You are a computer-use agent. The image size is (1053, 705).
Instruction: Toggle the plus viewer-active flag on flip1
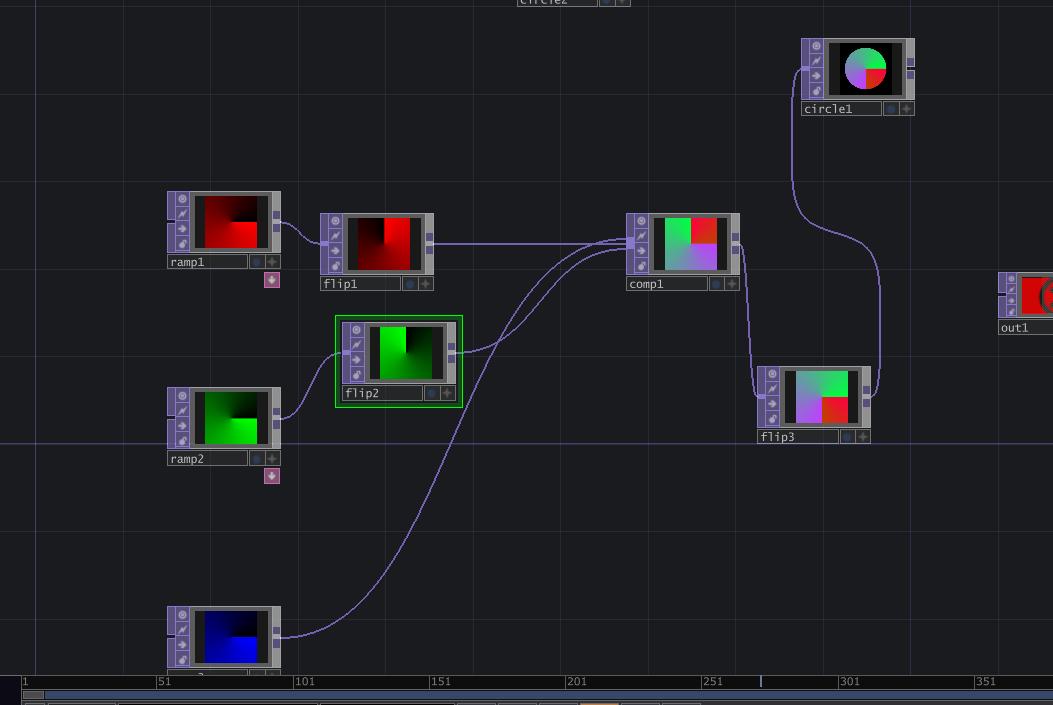point(426,284)
